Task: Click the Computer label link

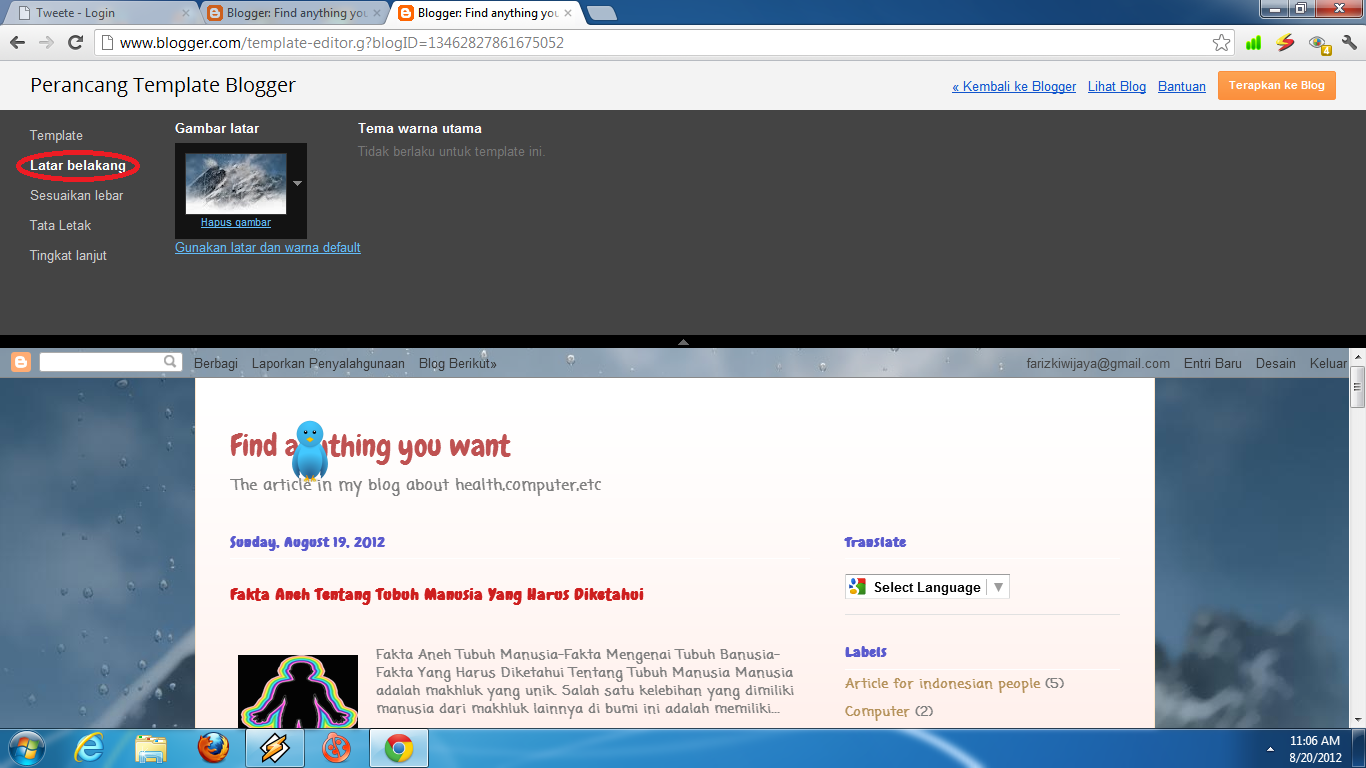Action: point(877,711)
